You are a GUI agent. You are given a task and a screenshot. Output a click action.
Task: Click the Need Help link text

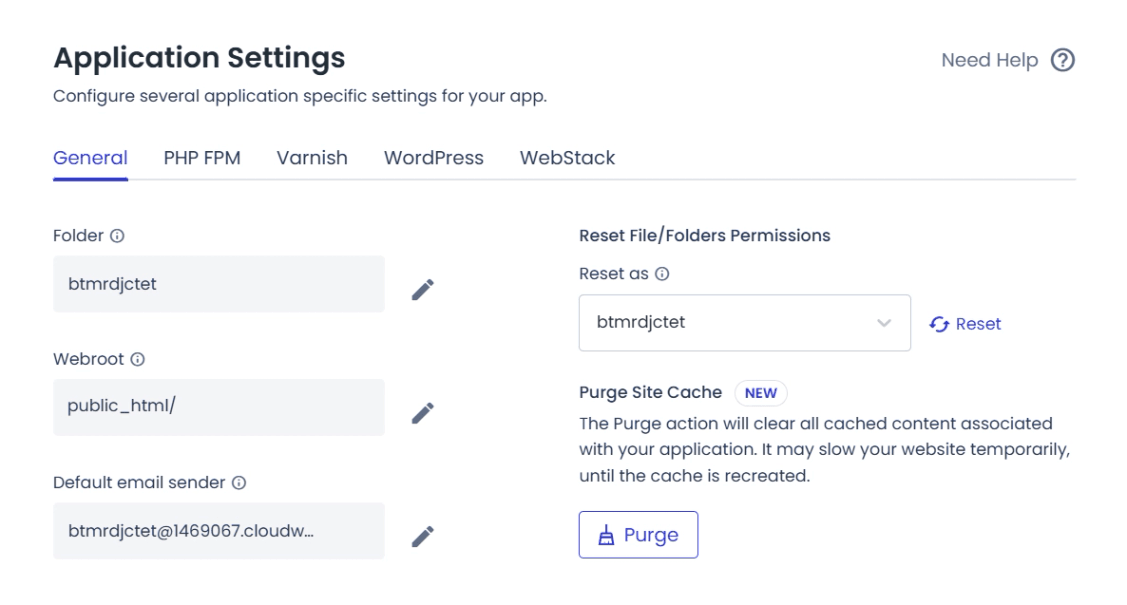pos(989,61)
